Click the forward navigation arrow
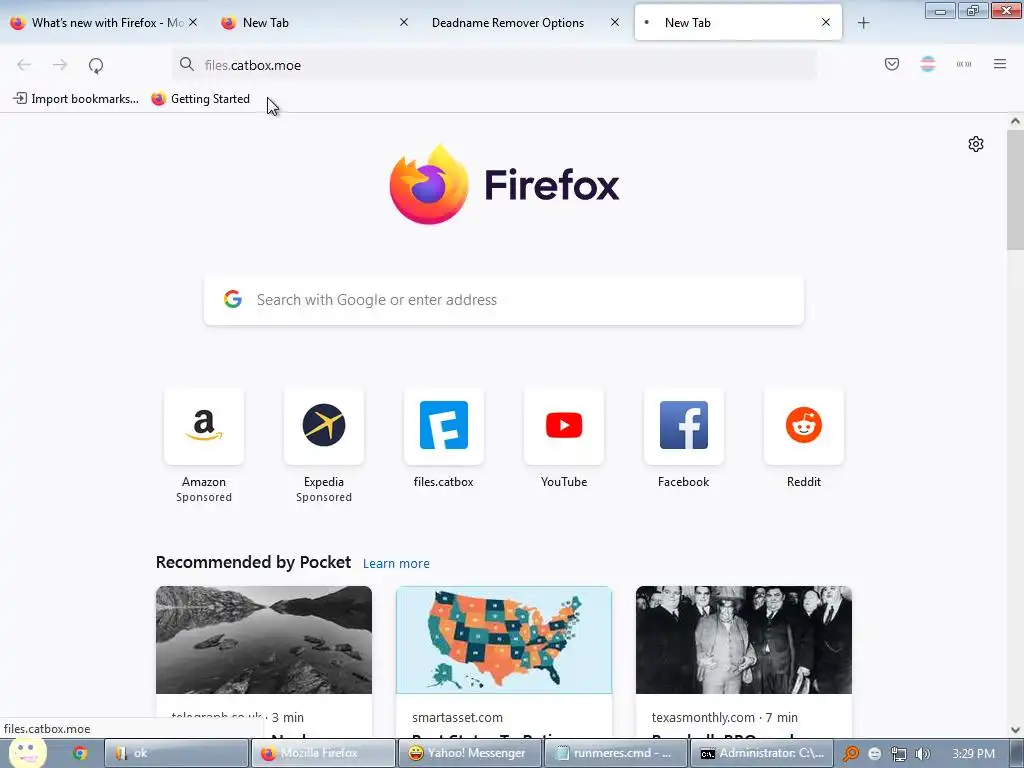This screenshot has height=768, width=1024. point(60,65)
